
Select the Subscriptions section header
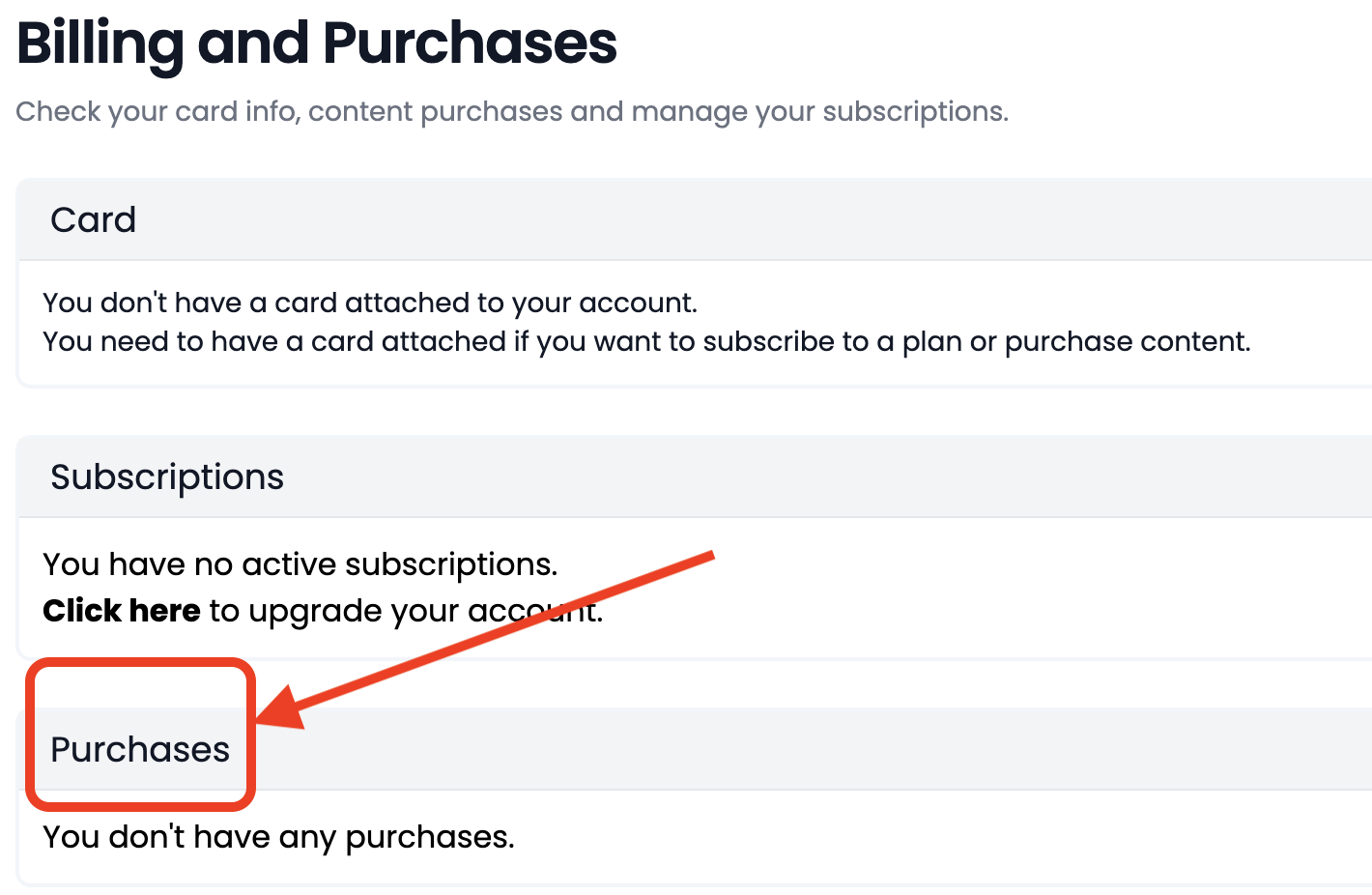pyautogui.click(x=166, y=476)
